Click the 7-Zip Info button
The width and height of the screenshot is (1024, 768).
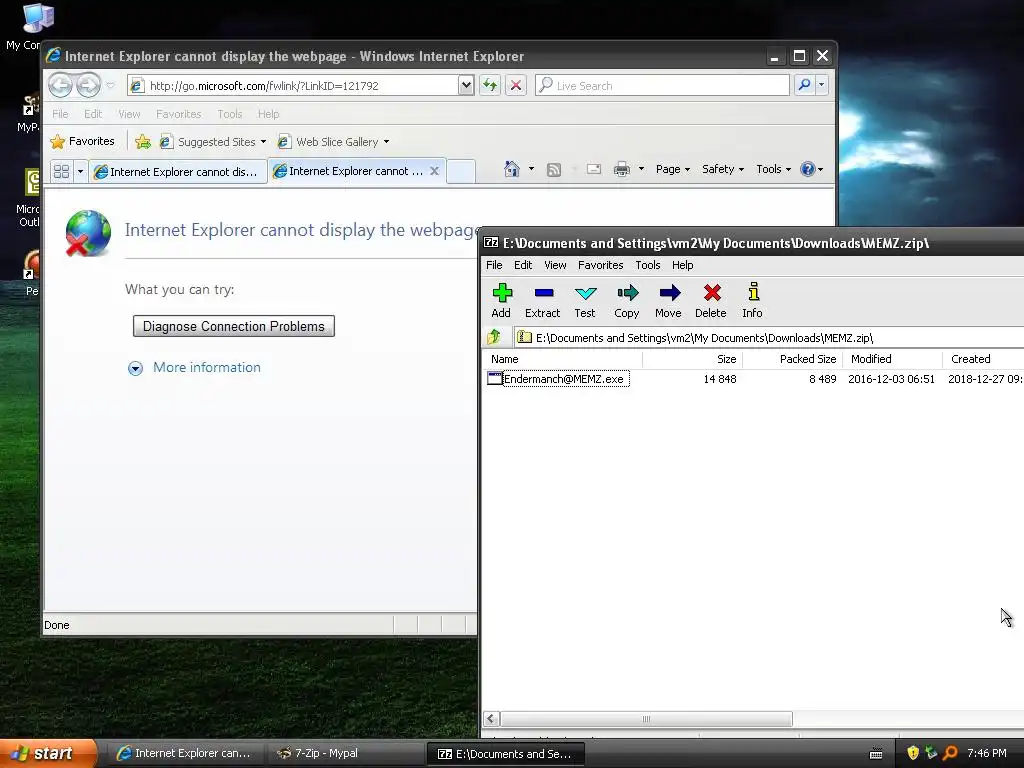752,300
